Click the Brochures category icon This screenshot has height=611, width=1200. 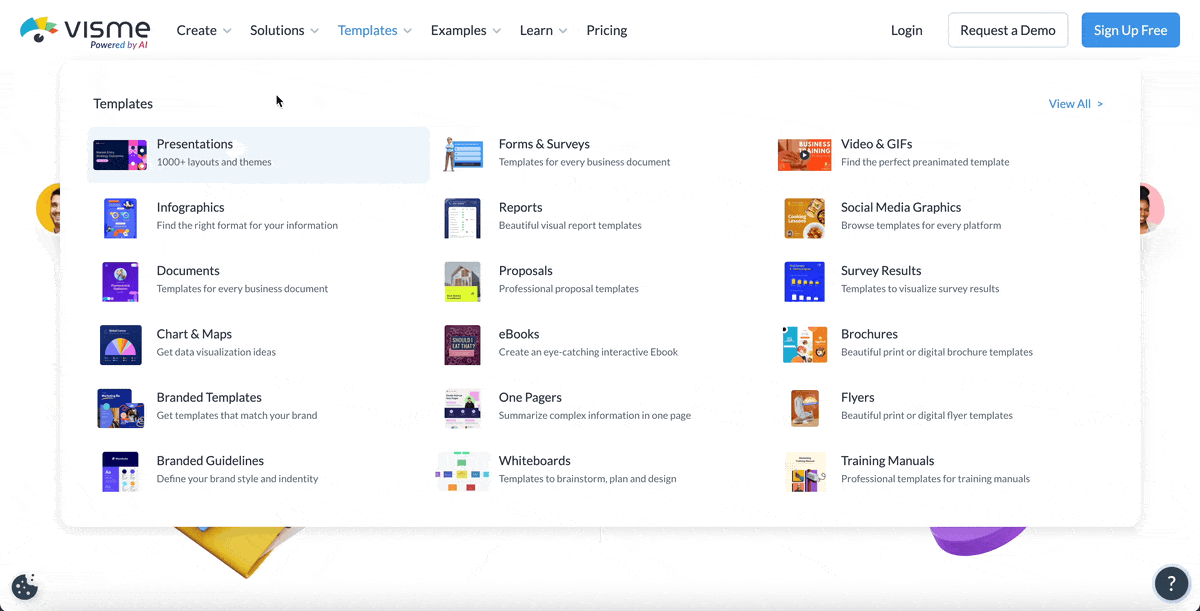pyautogui.click(x=804, y=344)
